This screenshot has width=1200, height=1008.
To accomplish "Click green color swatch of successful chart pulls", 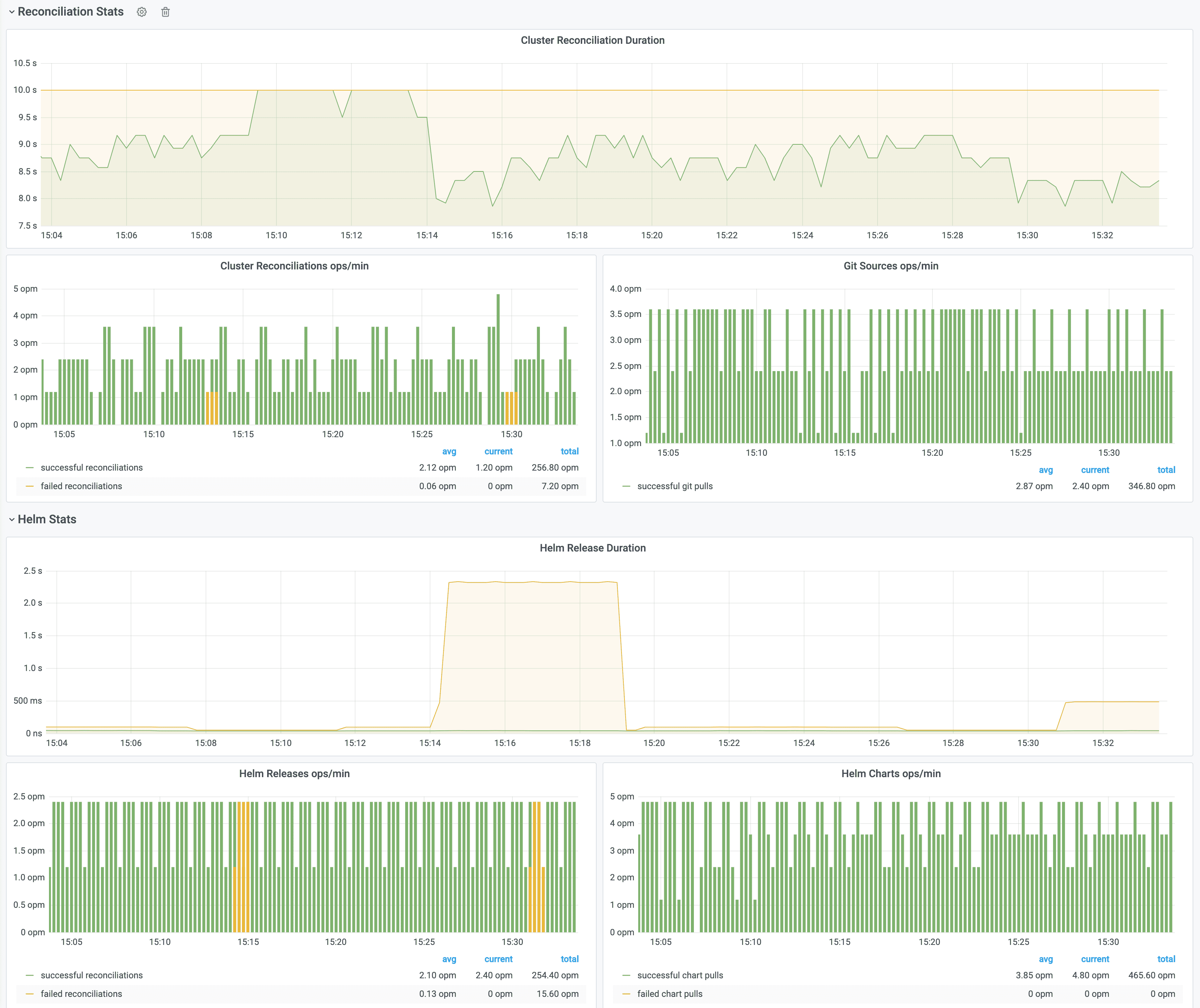I will coord(626,975).
